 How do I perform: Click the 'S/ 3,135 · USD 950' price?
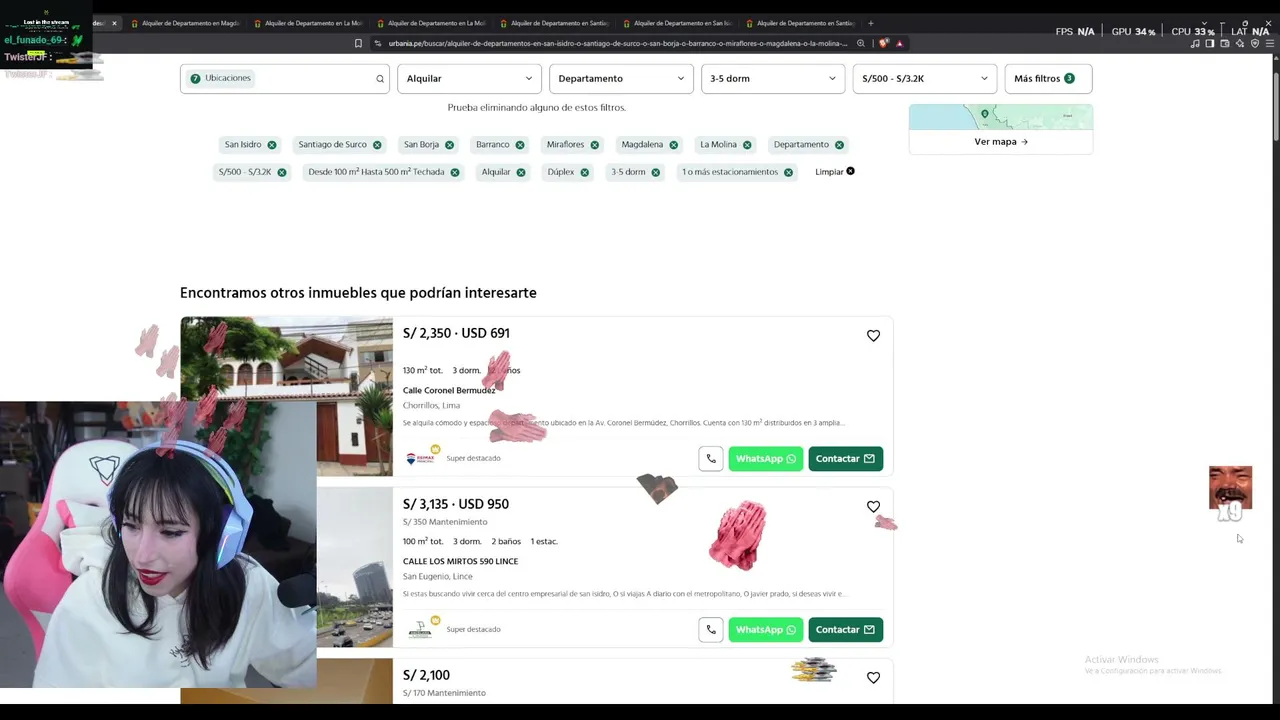click(x=456, y=505)
